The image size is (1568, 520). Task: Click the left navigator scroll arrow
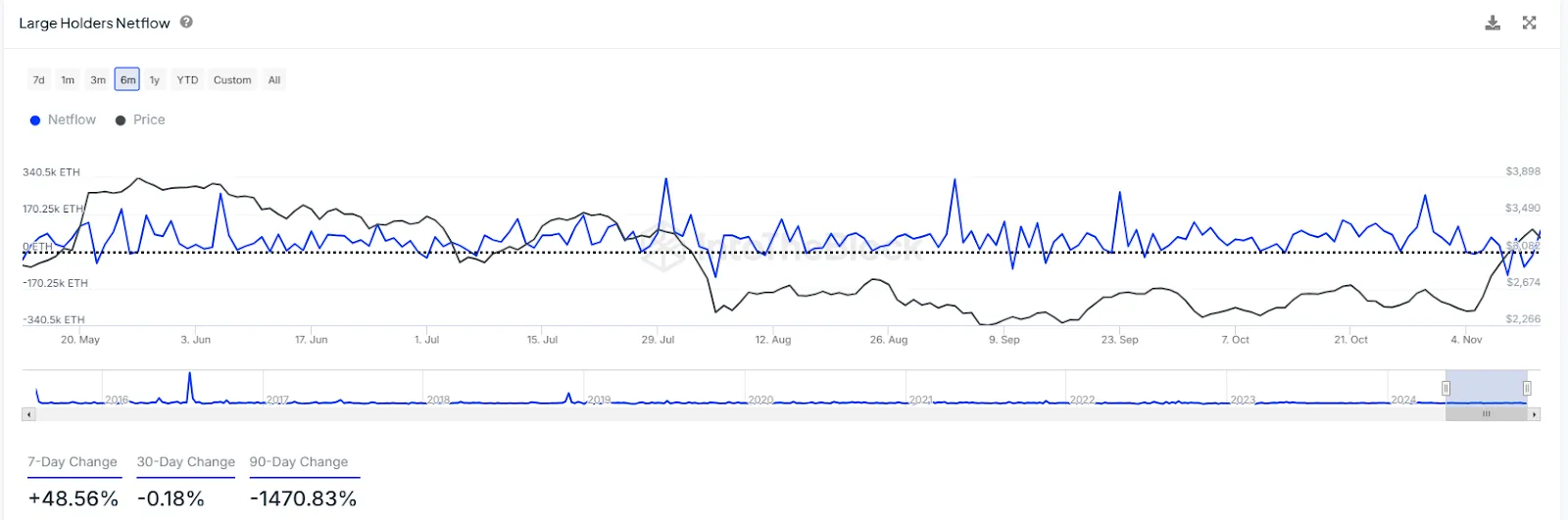tap(28, 414)
